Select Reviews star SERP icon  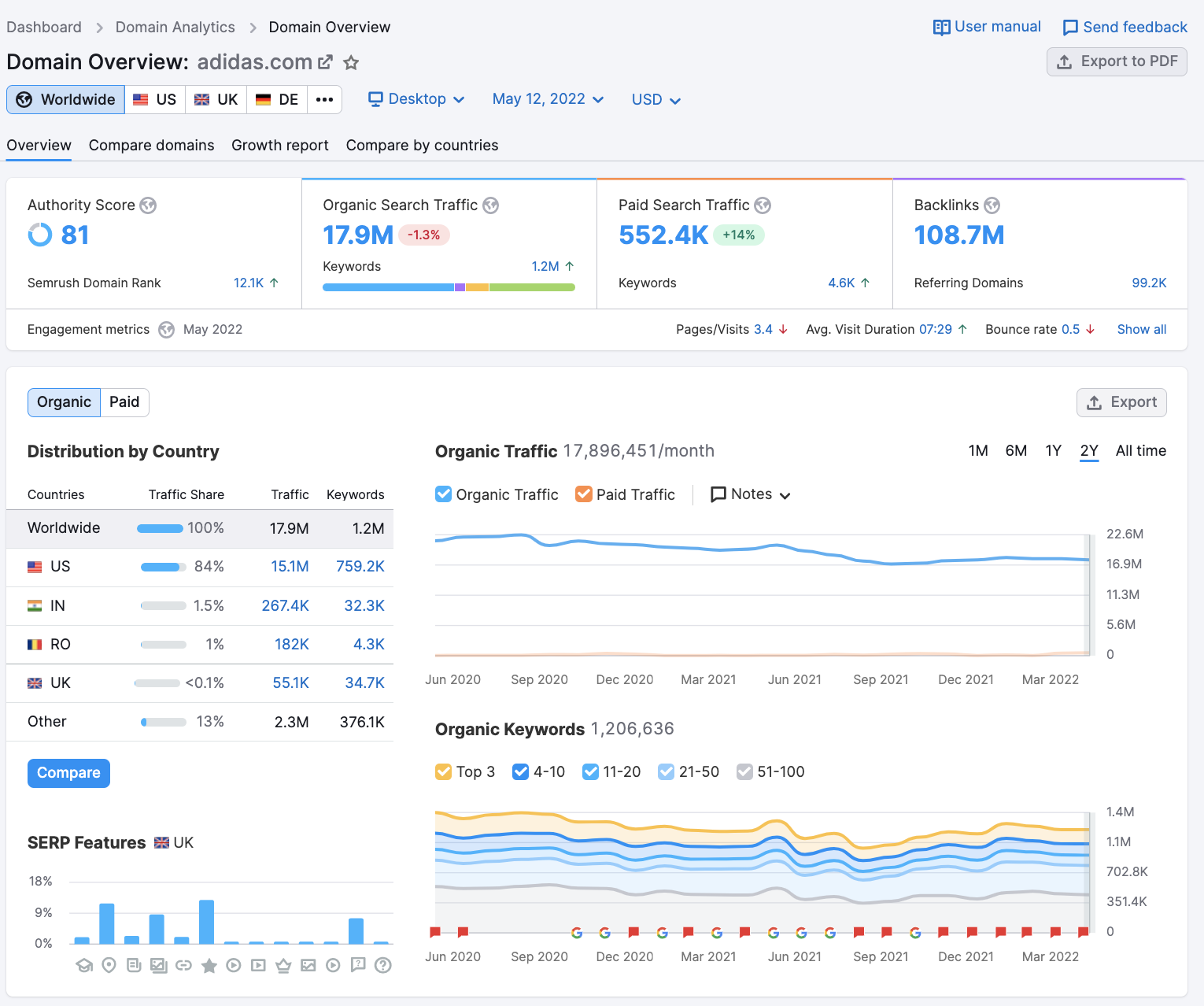209,965
